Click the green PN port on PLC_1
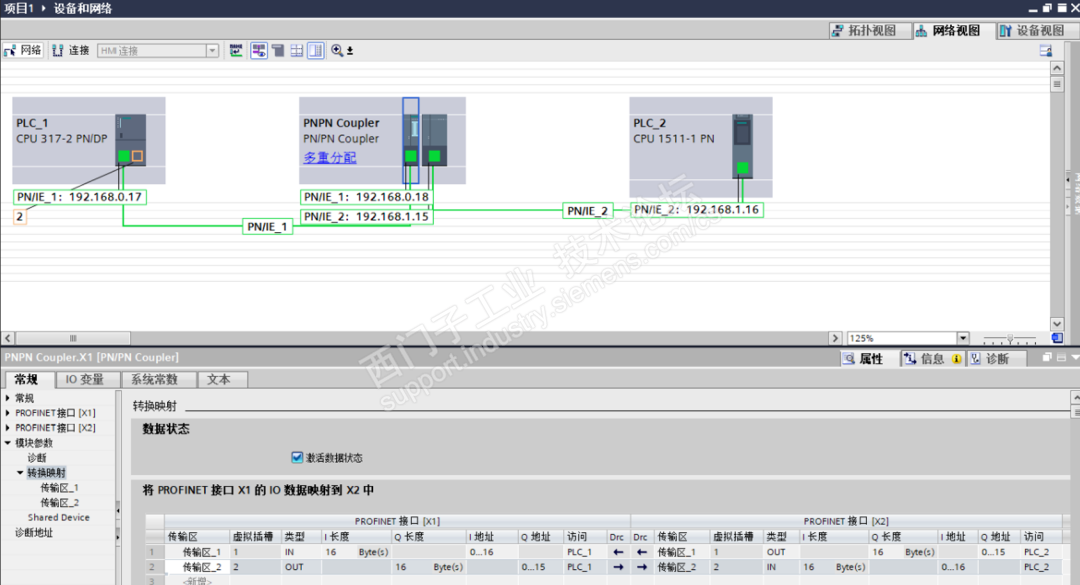The image size is (1080, 585). pyautogui.click(x=123, y=156)
